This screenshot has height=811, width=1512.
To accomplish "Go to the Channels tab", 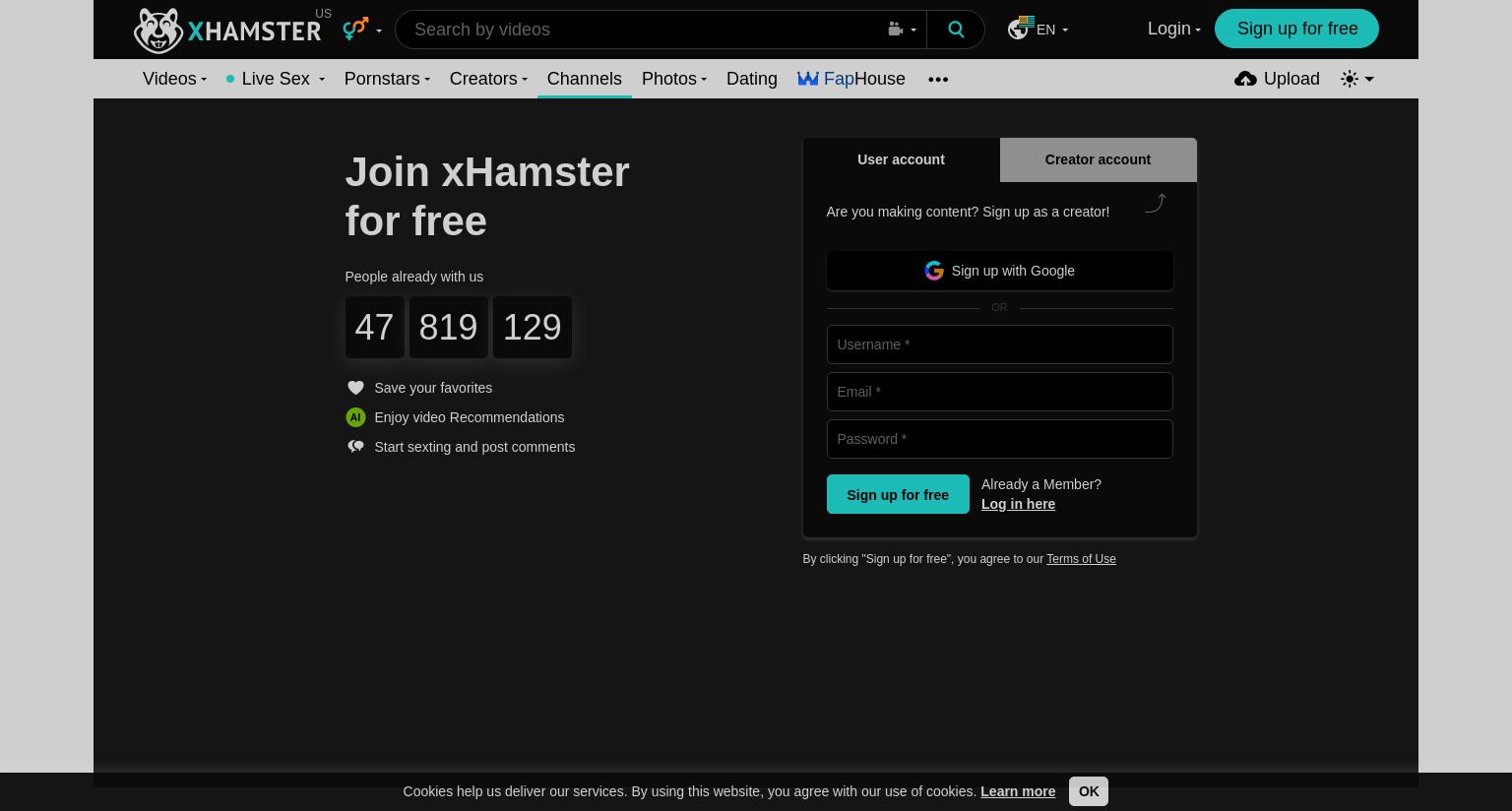I will [x=584, y=79].
